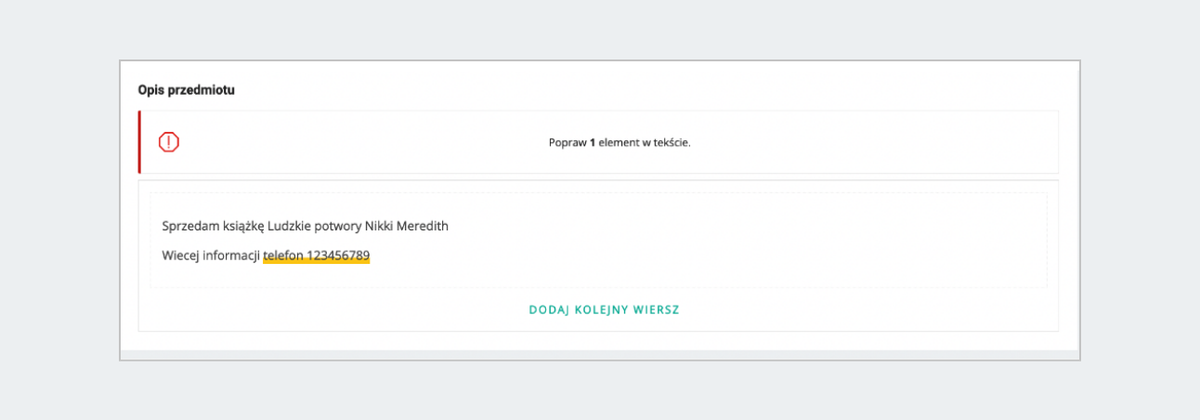Click the red vertical bar of the alert
1200x420 pixels.
(140, 142)
